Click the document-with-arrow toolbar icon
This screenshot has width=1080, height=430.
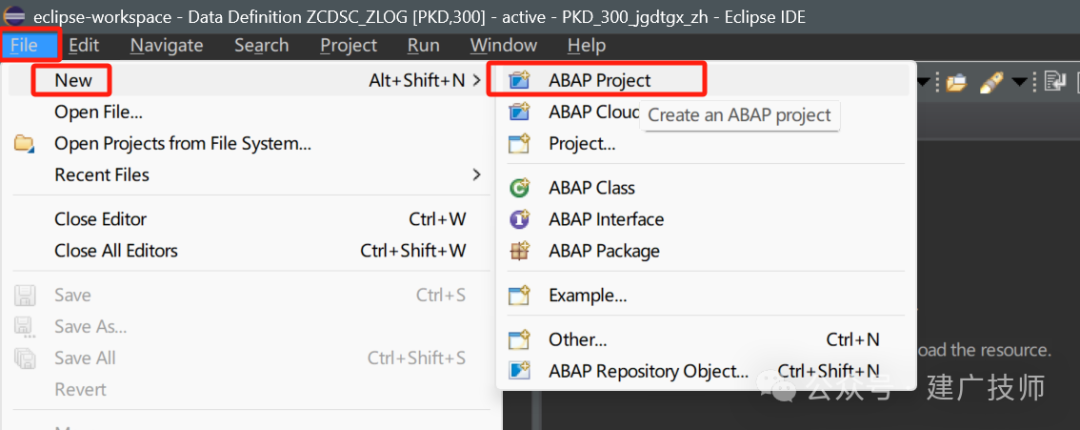coord(1055,83)
